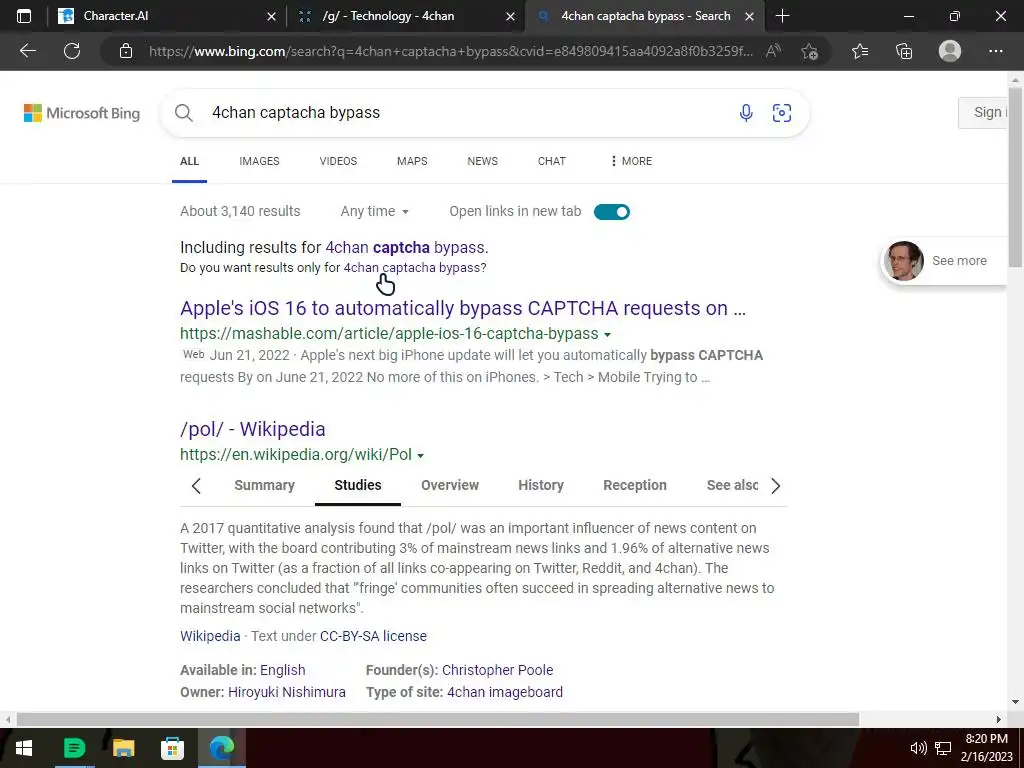Go to Microsoft Bing home logo
Screen dimensions: 1024x768
pyautogui.click(x=82, y=113)
